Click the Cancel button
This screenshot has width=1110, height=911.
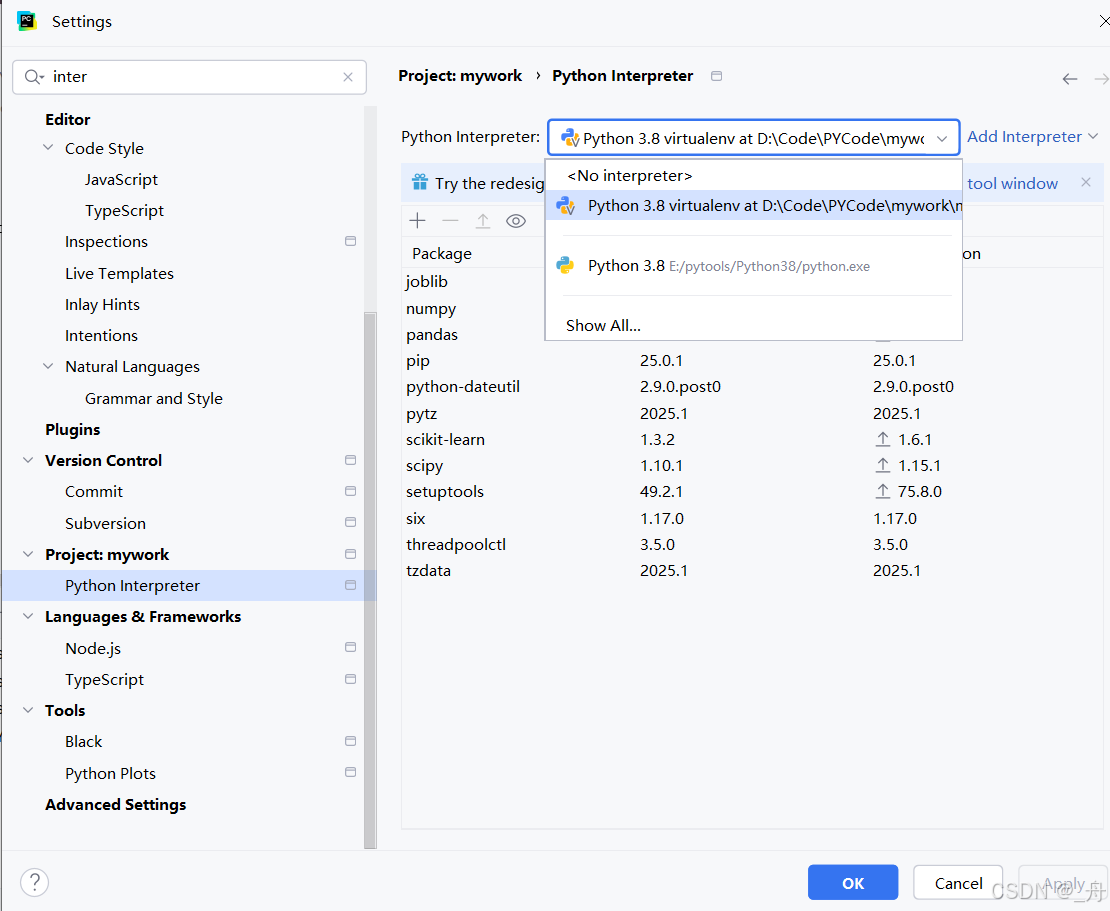pyautogui.click(x=958, y=883)
